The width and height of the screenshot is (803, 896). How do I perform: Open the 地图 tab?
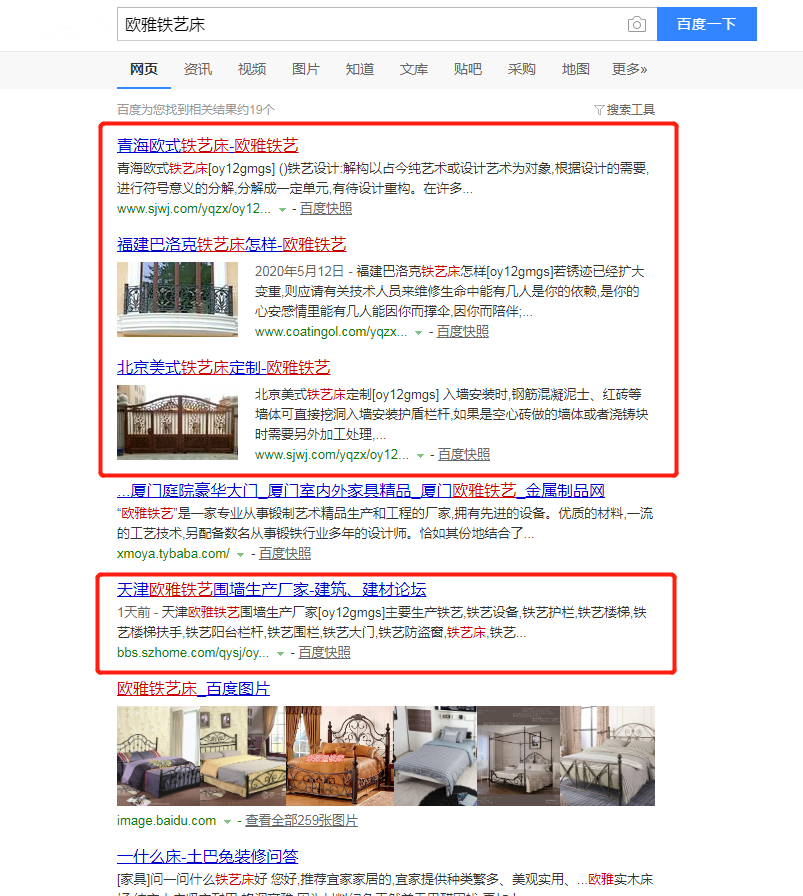pos(576,69)
